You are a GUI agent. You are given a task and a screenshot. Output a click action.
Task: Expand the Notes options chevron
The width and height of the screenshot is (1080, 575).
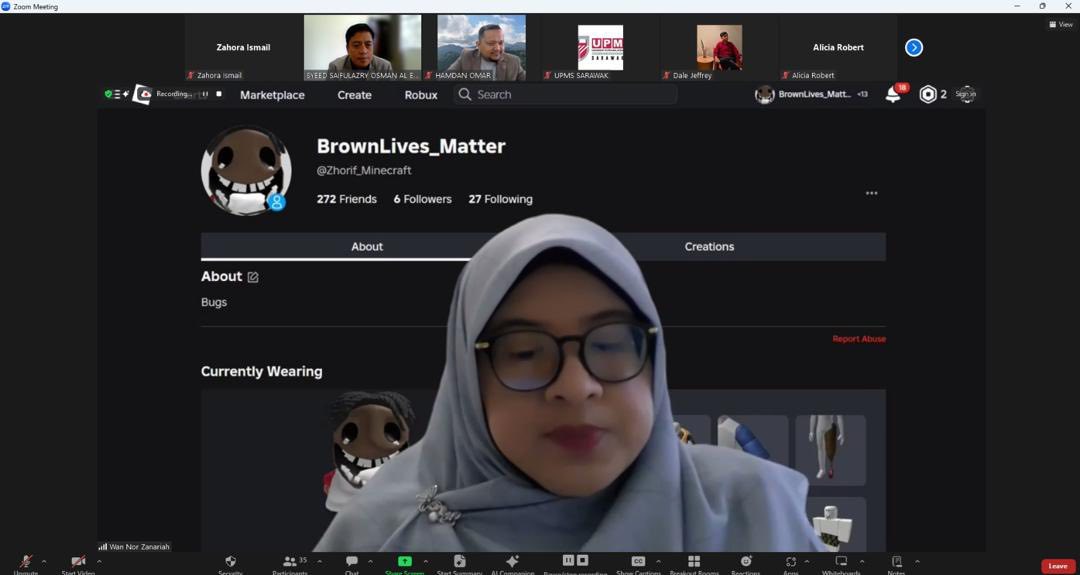(x=917, y=561)
